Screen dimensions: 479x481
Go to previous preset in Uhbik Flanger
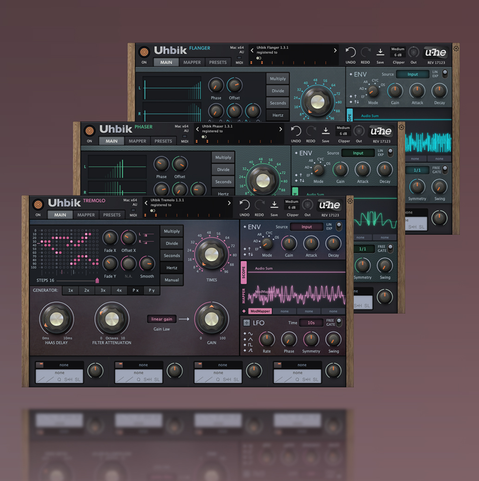(x=252, y=50)
